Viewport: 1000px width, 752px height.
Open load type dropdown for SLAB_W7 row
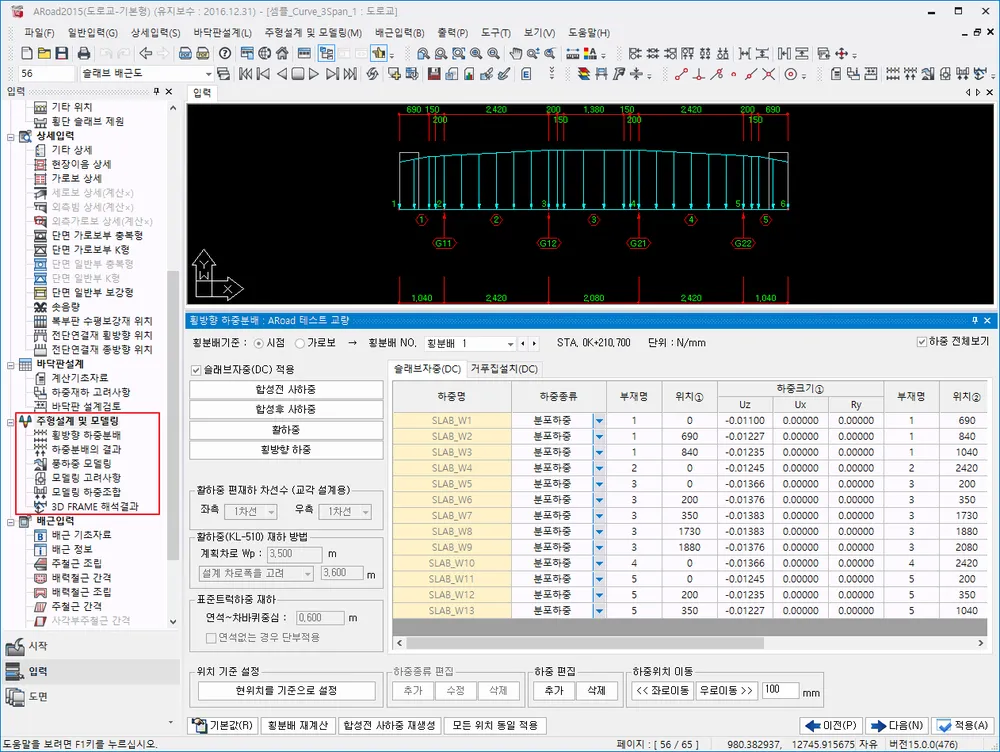click(599, 515)
